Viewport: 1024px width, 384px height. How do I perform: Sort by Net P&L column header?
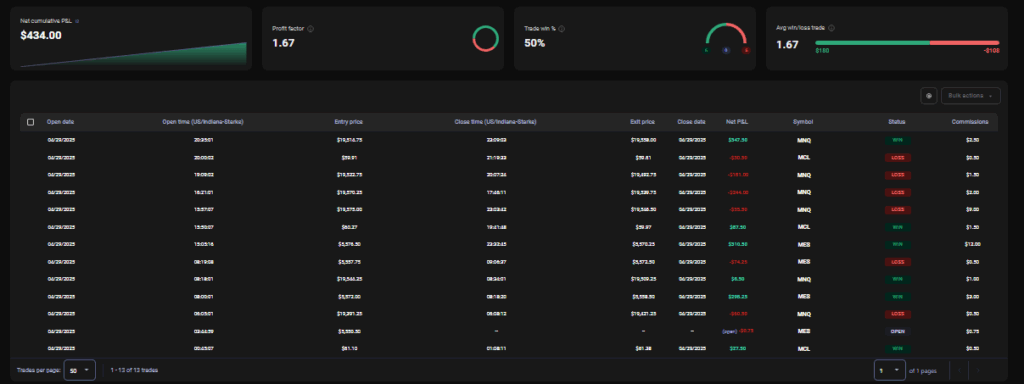point(737,122)
